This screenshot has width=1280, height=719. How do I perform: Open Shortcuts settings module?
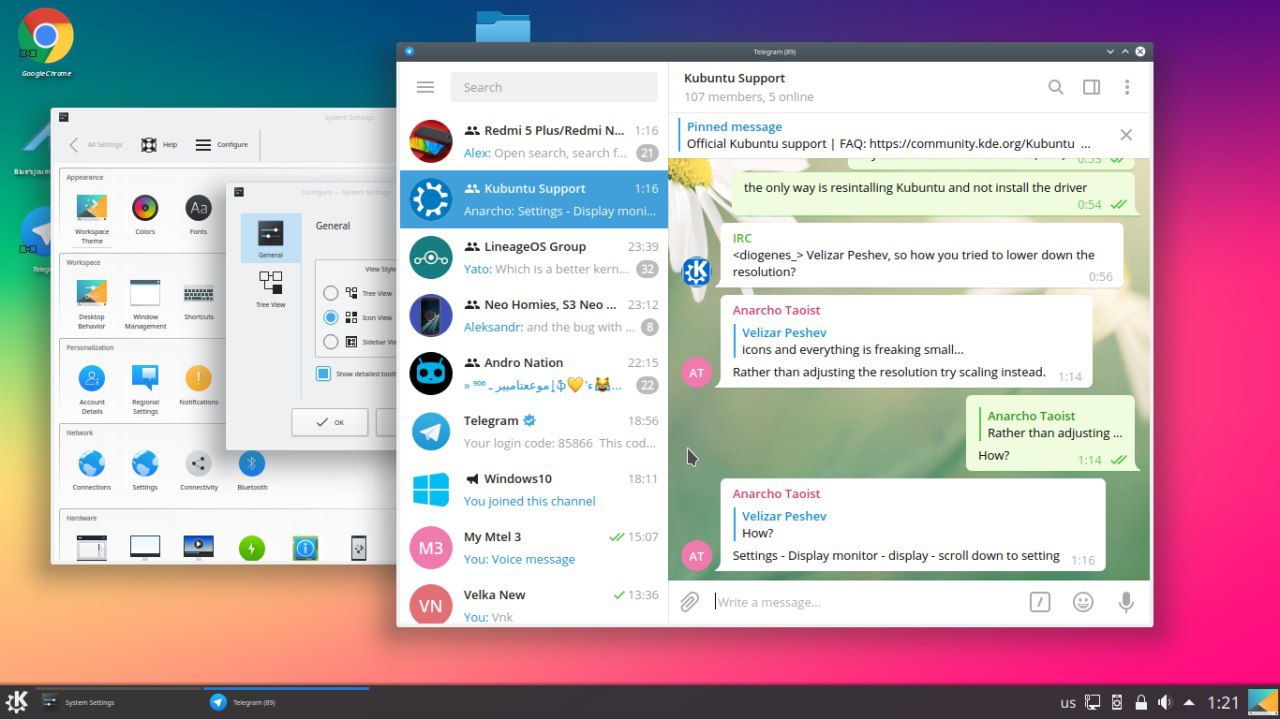click(x=198, y=299)
